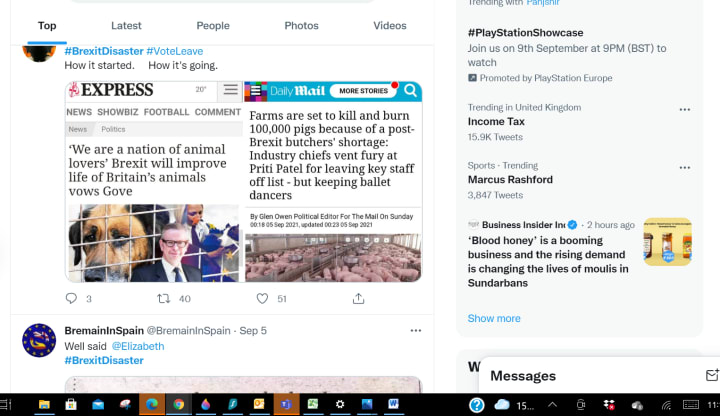Open Outlook from the taskbar
The width and height of the screenshot is (720, 416).
pos(259,405)
